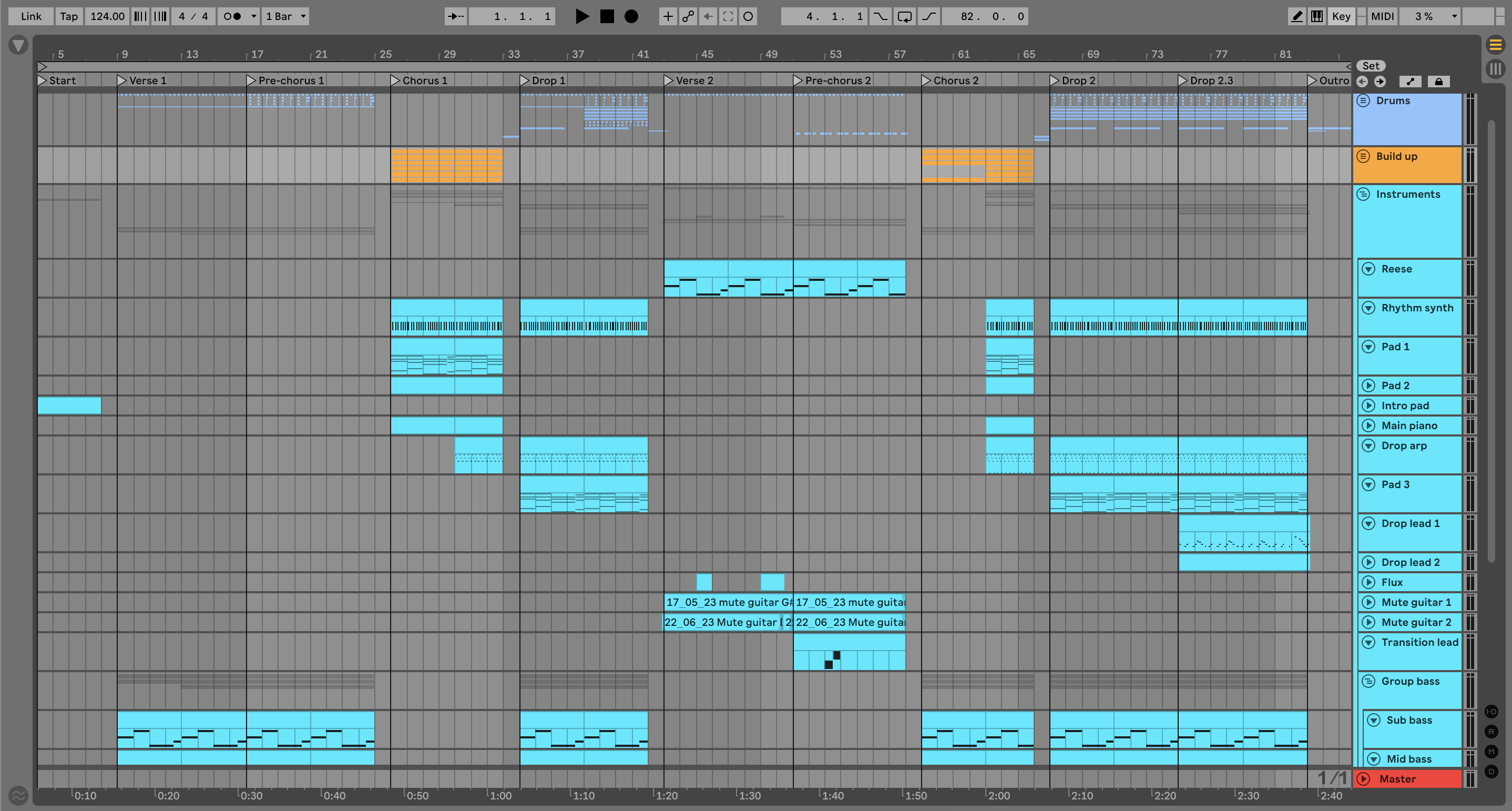
Task: Fold the Drums group track
Action: [1363, 100]
